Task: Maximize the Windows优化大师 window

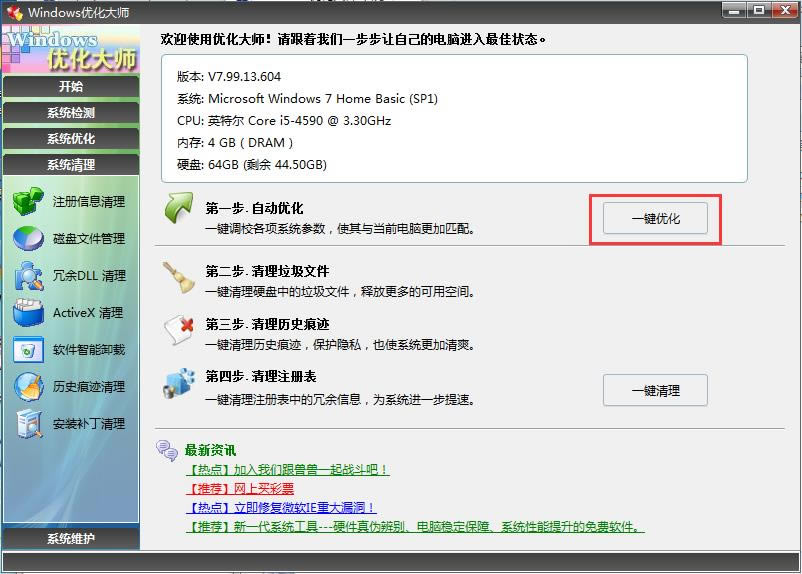Action: (759, 10)
